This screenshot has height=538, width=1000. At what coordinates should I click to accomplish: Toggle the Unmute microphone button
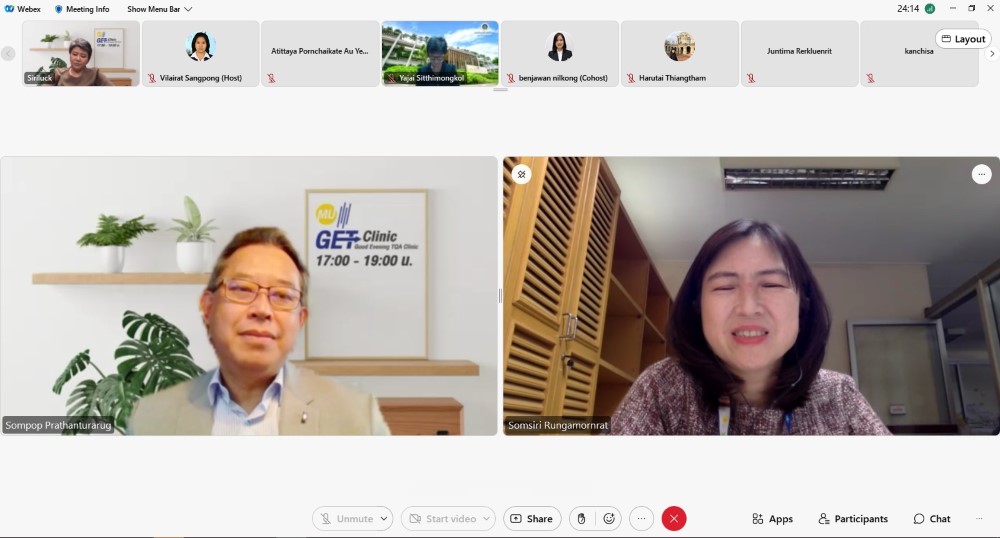coord(345,519)
